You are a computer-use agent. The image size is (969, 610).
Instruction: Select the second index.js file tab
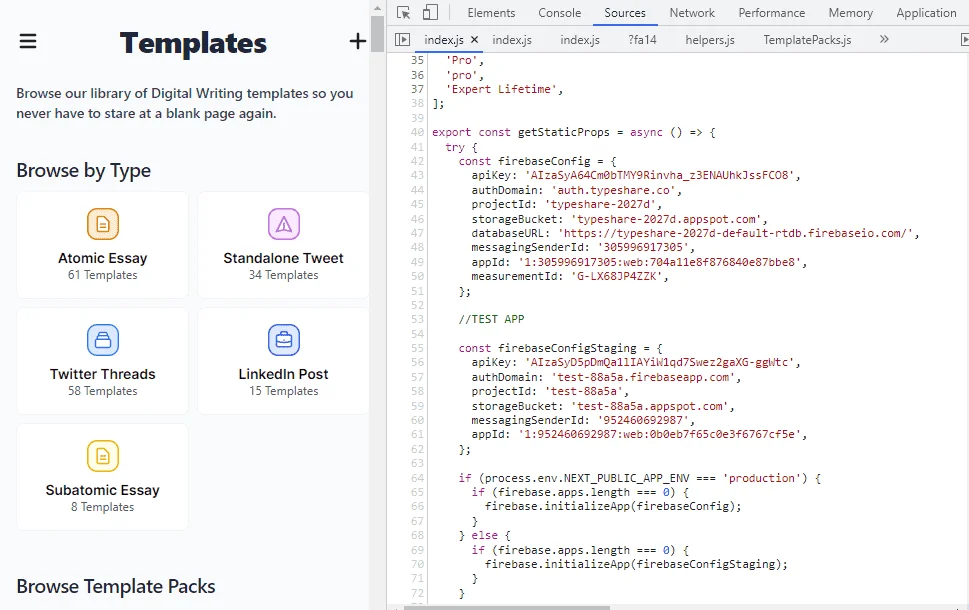[512, 40]
